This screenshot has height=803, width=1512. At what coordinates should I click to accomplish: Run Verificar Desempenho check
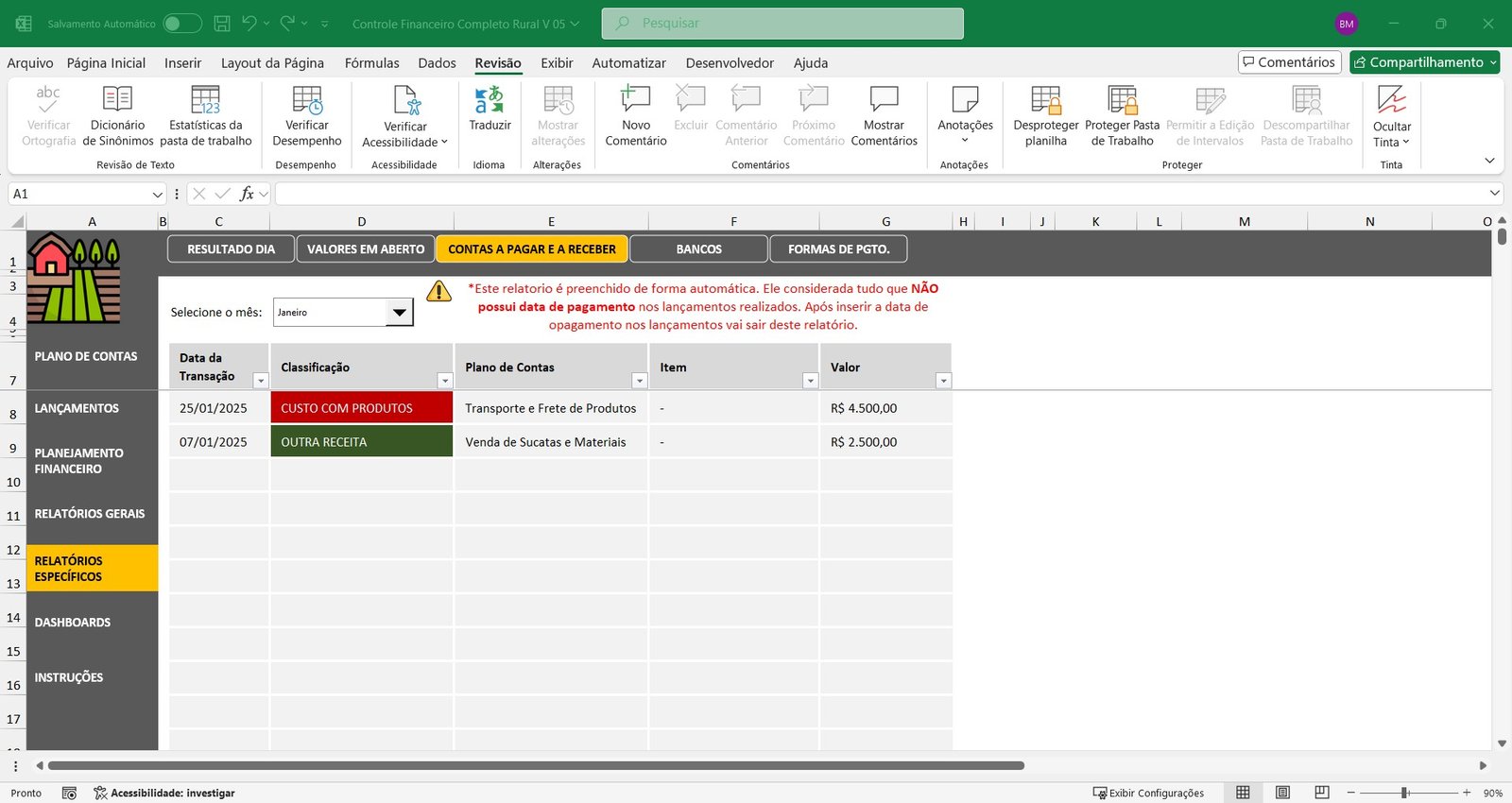(307, 100)
